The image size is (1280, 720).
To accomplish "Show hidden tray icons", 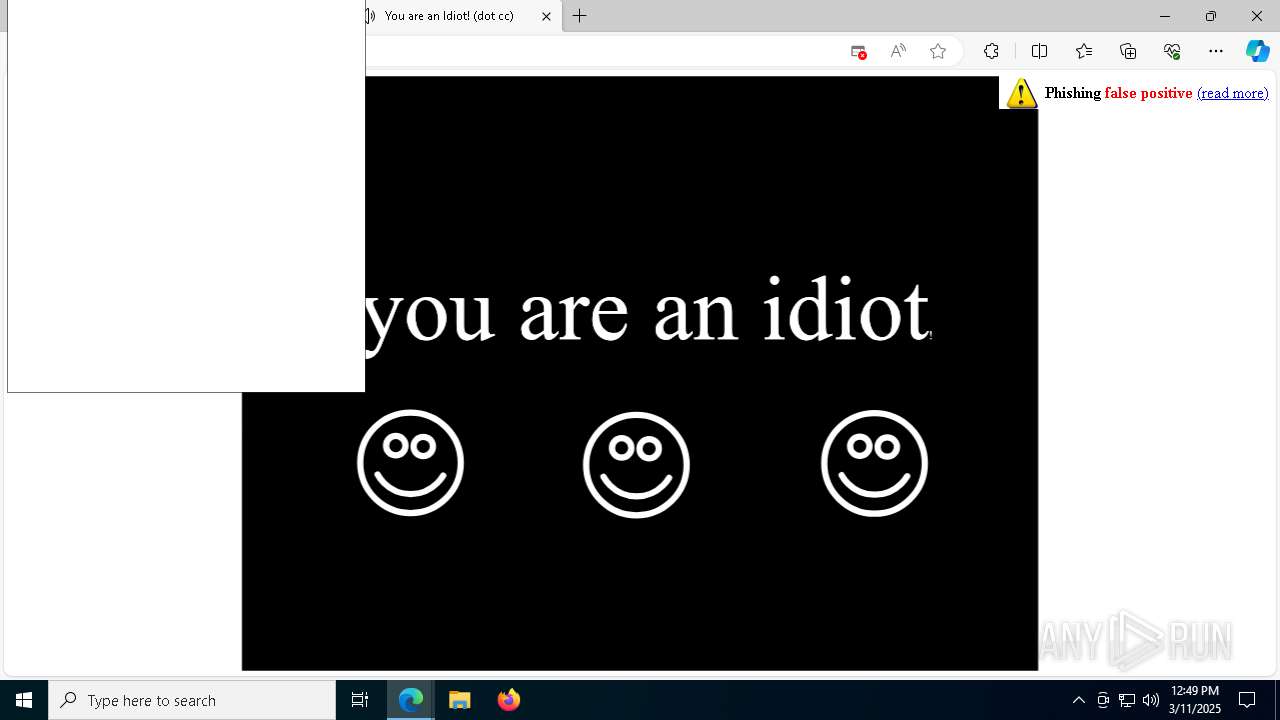I will (x=1078, y=700).
